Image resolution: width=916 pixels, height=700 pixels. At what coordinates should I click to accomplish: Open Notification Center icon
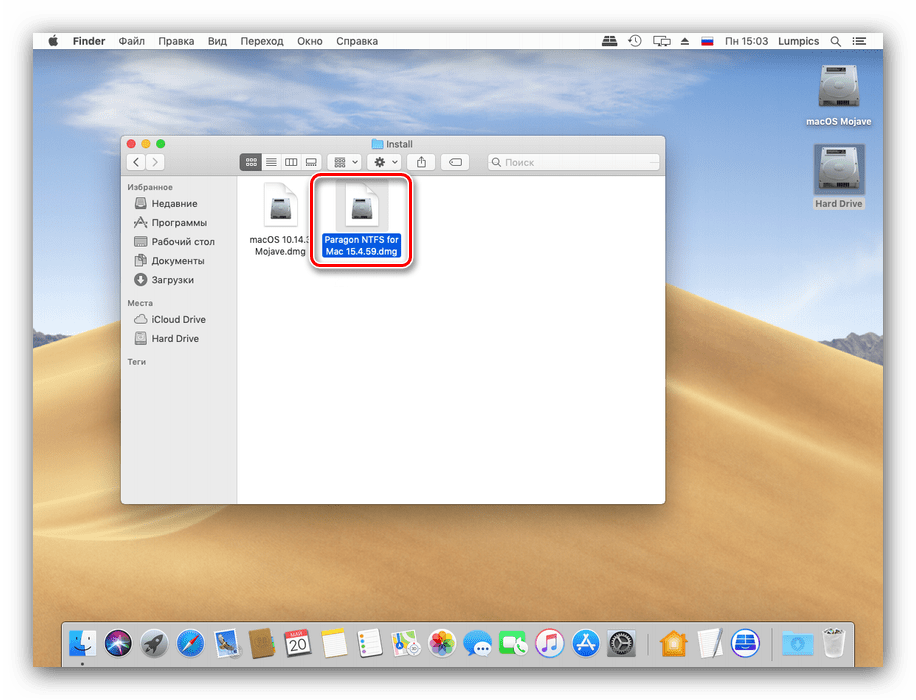859,41
